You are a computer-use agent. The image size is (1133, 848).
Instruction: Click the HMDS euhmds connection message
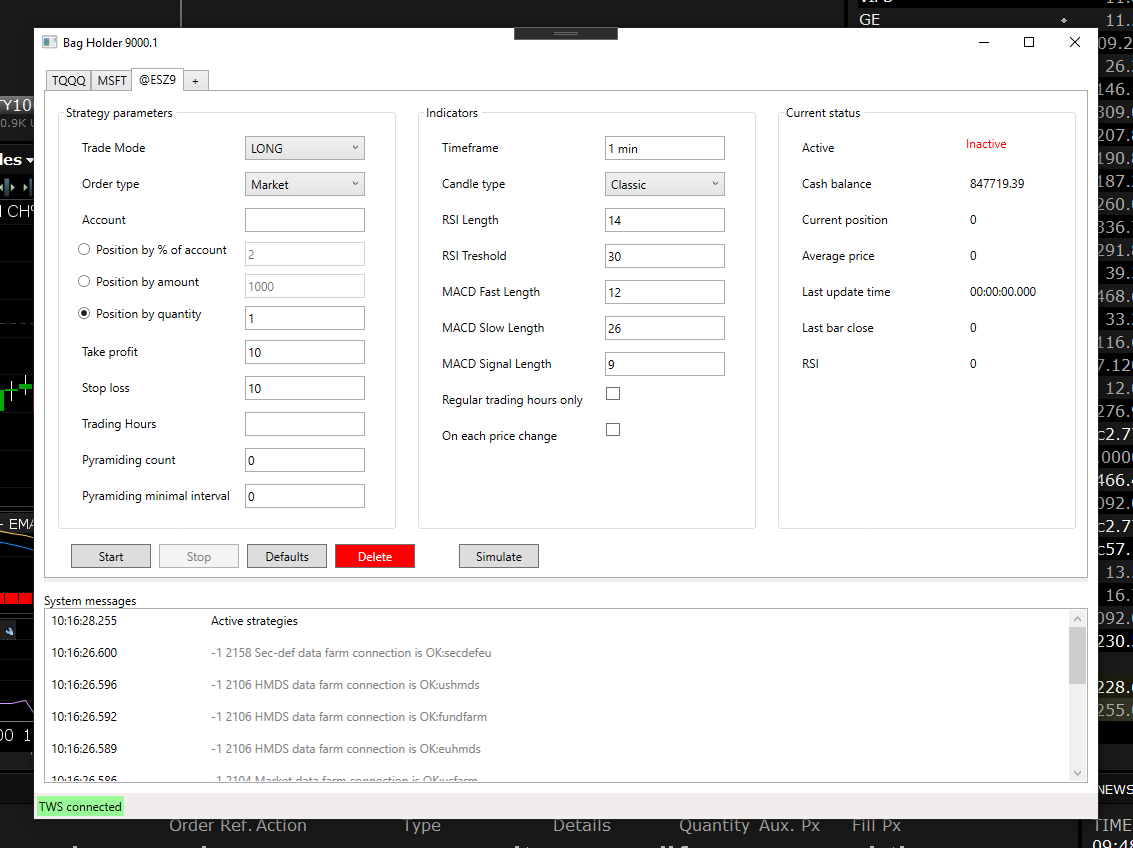coord(346,749)
